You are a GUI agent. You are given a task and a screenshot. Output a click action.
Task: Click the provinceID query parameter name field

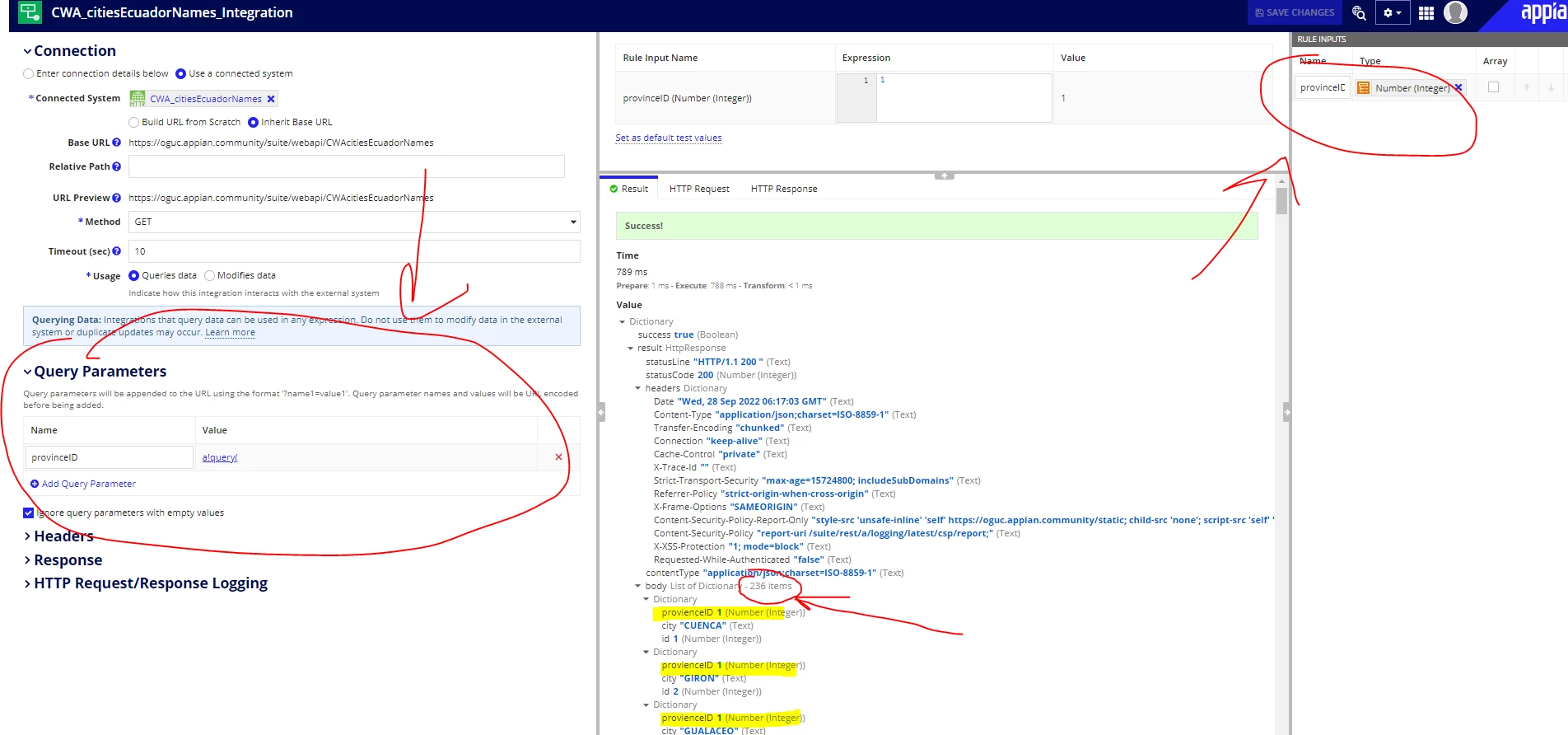pyautogui.click(x=110, y=457)
